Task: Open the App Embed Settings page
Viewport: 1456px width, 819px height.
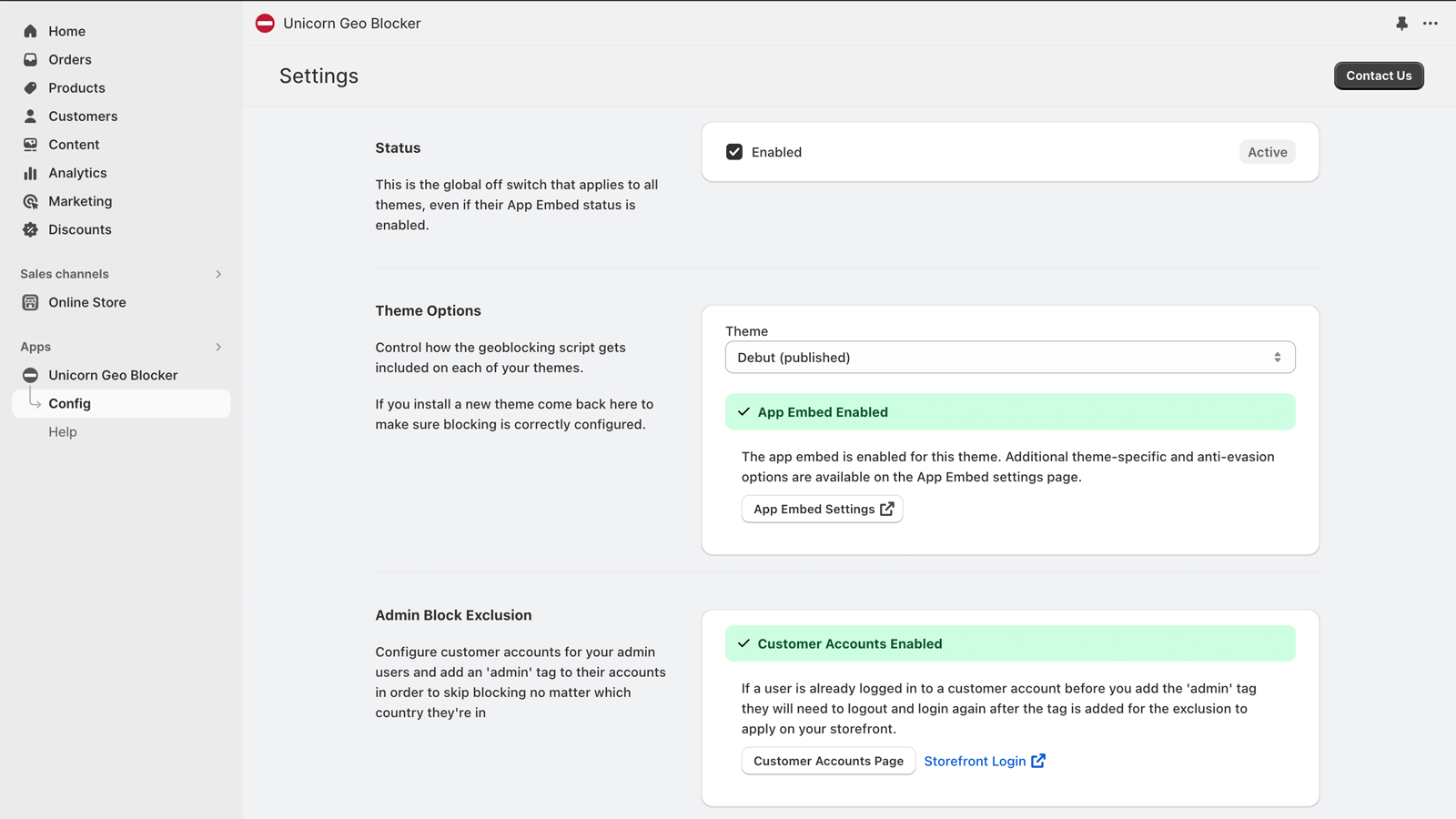Action: click(x=822, y=509)
